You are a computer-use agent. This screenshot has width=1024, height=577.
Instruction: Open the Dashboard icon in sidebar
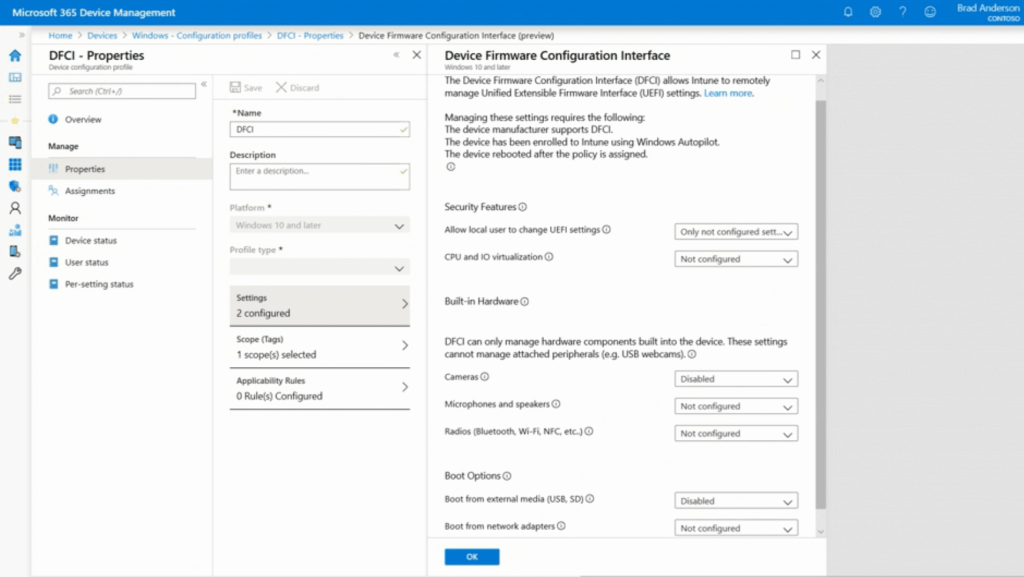[15, 77]
